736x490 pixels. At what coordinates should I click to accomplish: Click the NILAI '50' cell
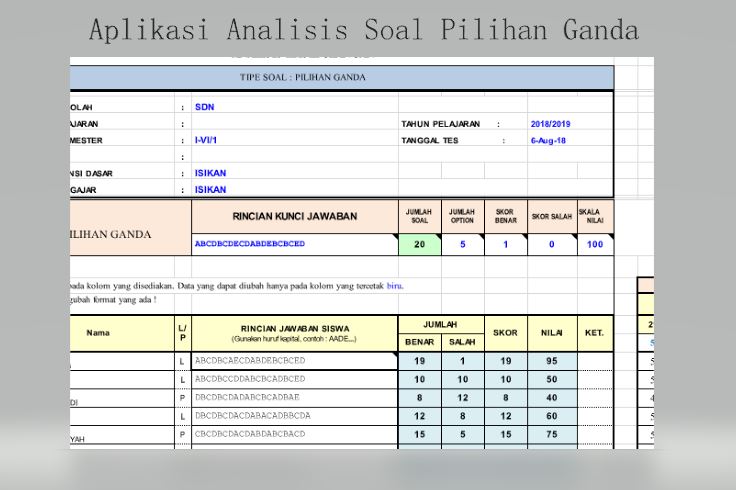(552, 379)
